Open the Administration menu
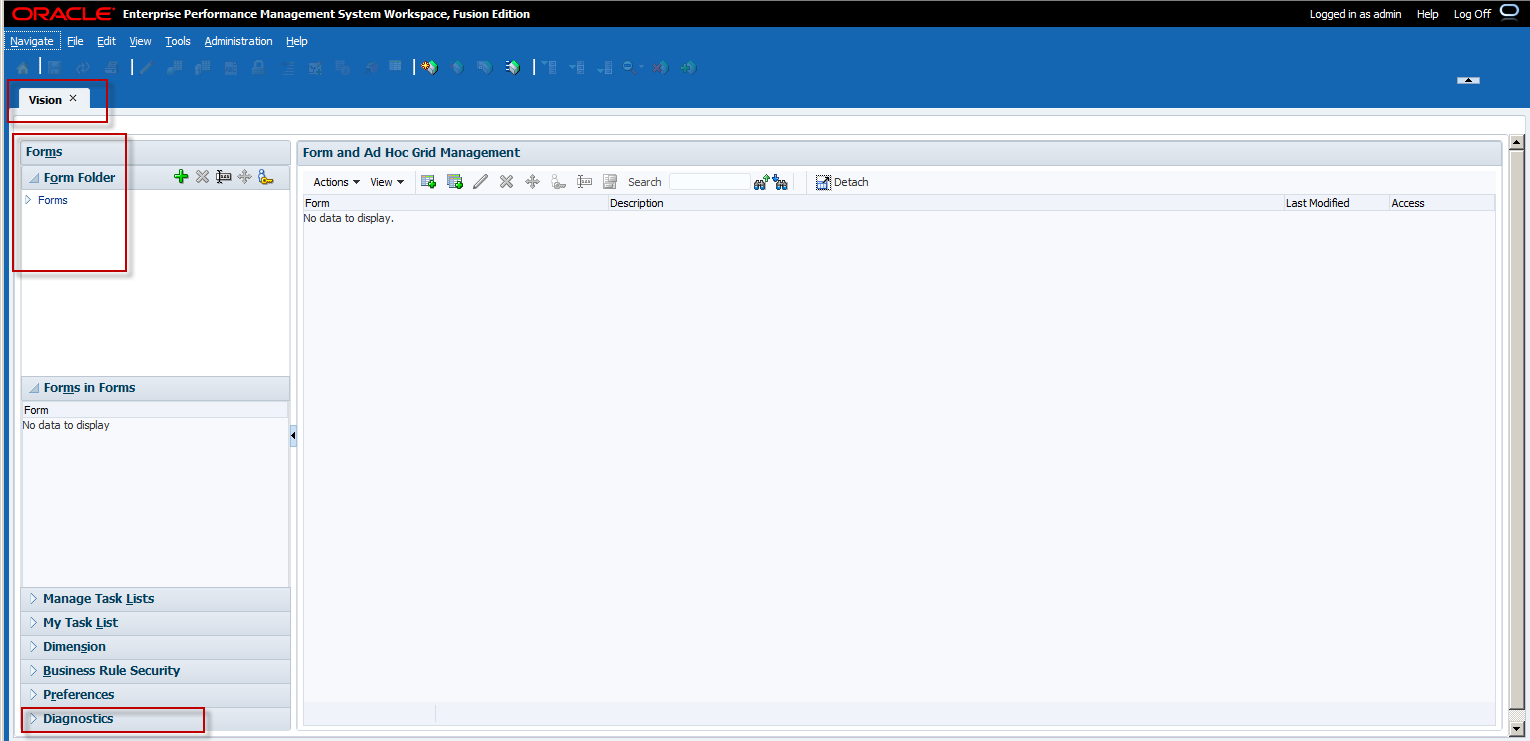 (238, 41)
